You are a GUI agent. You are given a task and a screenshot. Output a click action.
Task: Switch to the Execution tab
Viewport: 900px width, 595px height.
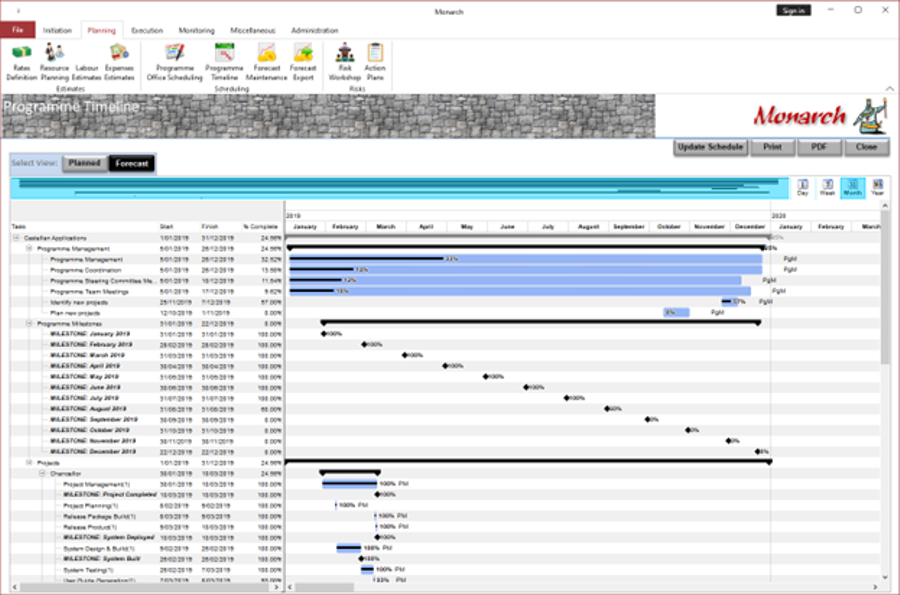(147, 30)
